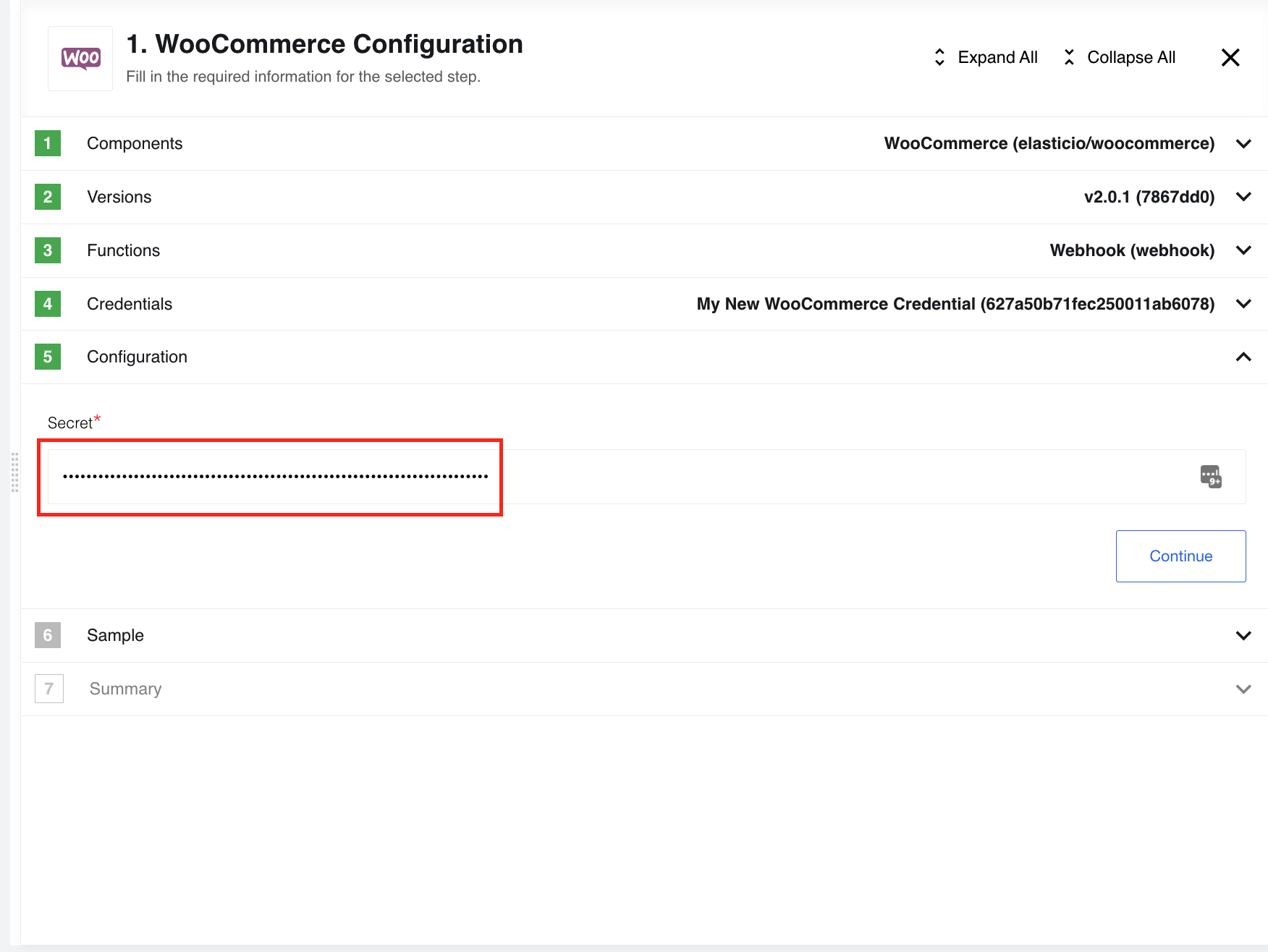
Task: Select step 3 green number badge
Action: point(48,250)
